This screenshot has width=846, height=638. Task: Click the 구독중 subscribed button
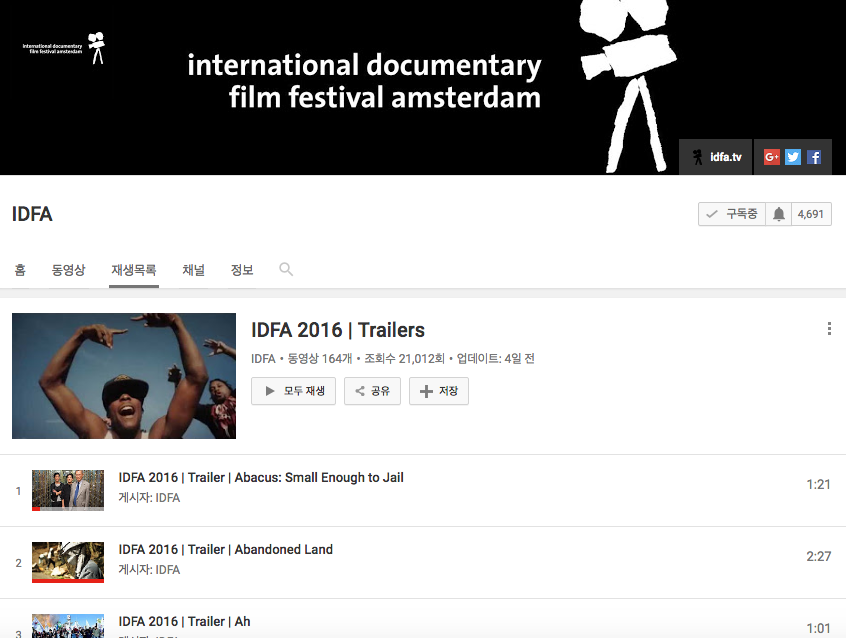(732, 214)
